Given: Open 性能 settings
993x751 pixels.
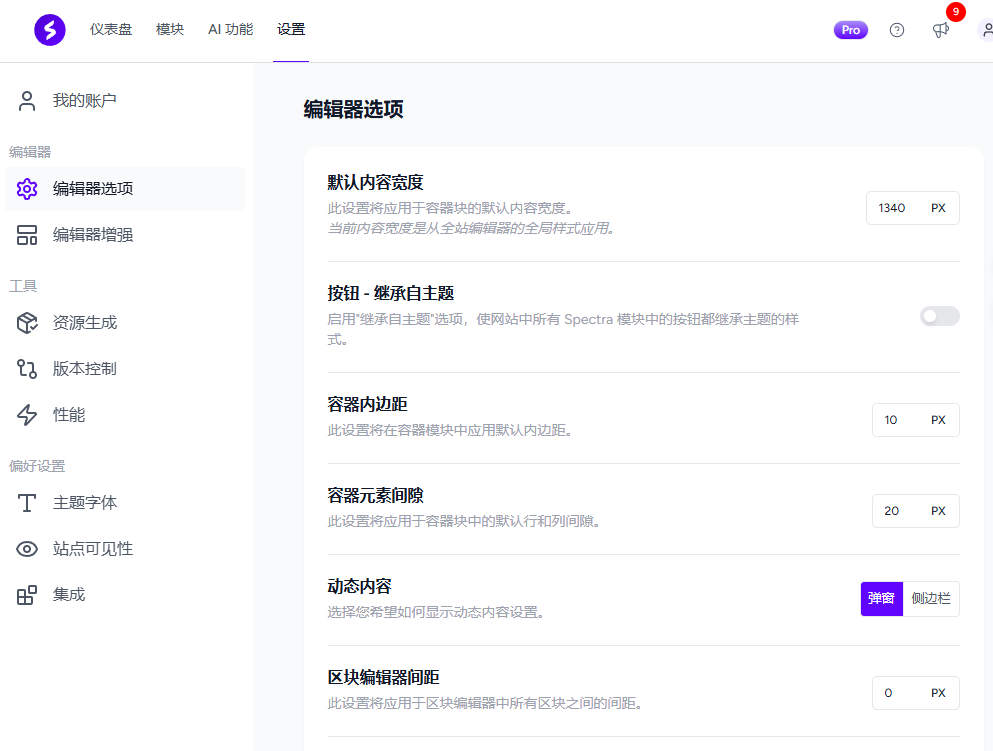Looking at the screenshot, I should pyautogui.click(x=125, y=415).
